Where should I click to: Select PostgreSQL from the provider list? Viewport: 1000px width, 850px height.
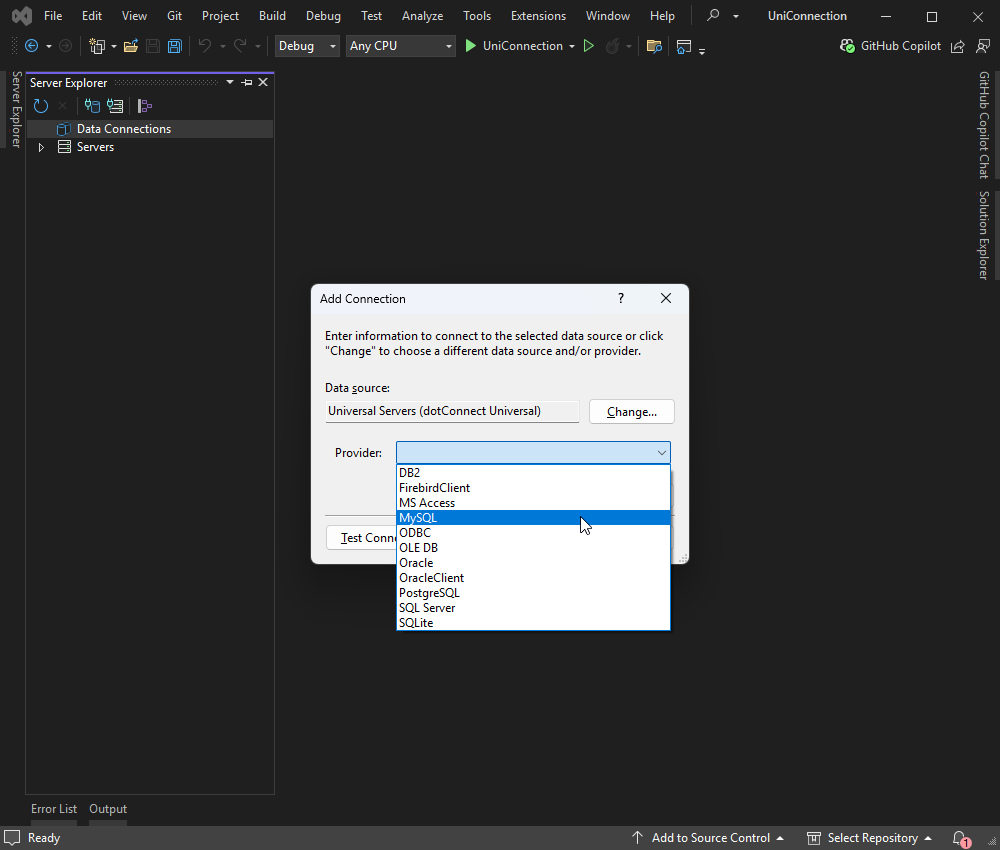point(429,593)
